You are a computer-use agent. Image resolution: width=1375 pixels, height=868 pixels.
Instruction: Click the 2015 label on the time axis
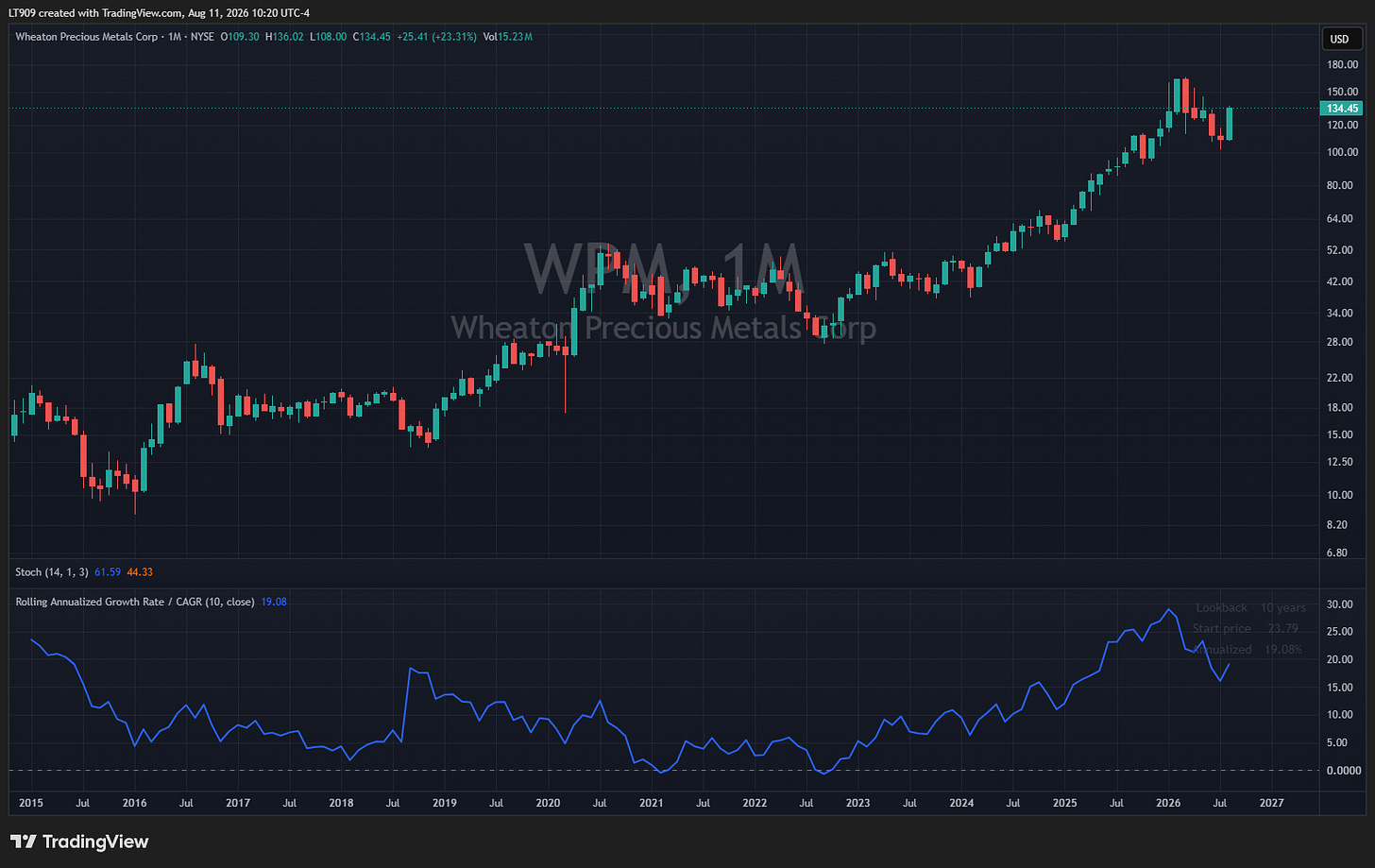click(31, 803)
